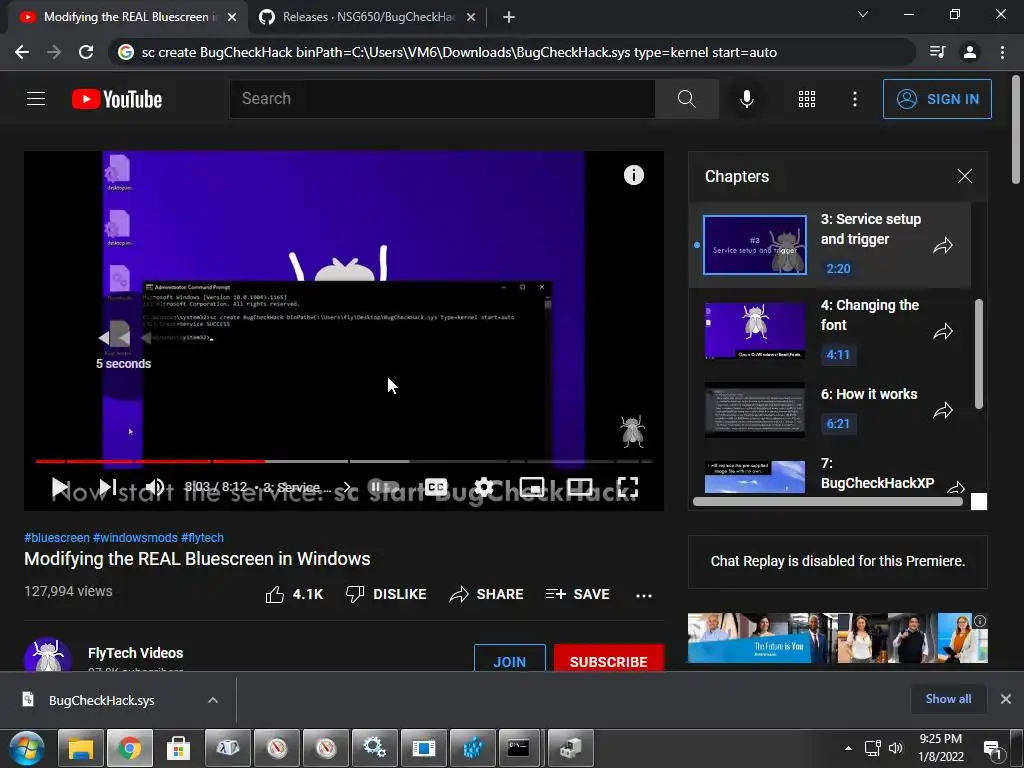The image size is (1024, 768).
Task: Open FlyTech Videos channel
Action: (x=135, y=652)
